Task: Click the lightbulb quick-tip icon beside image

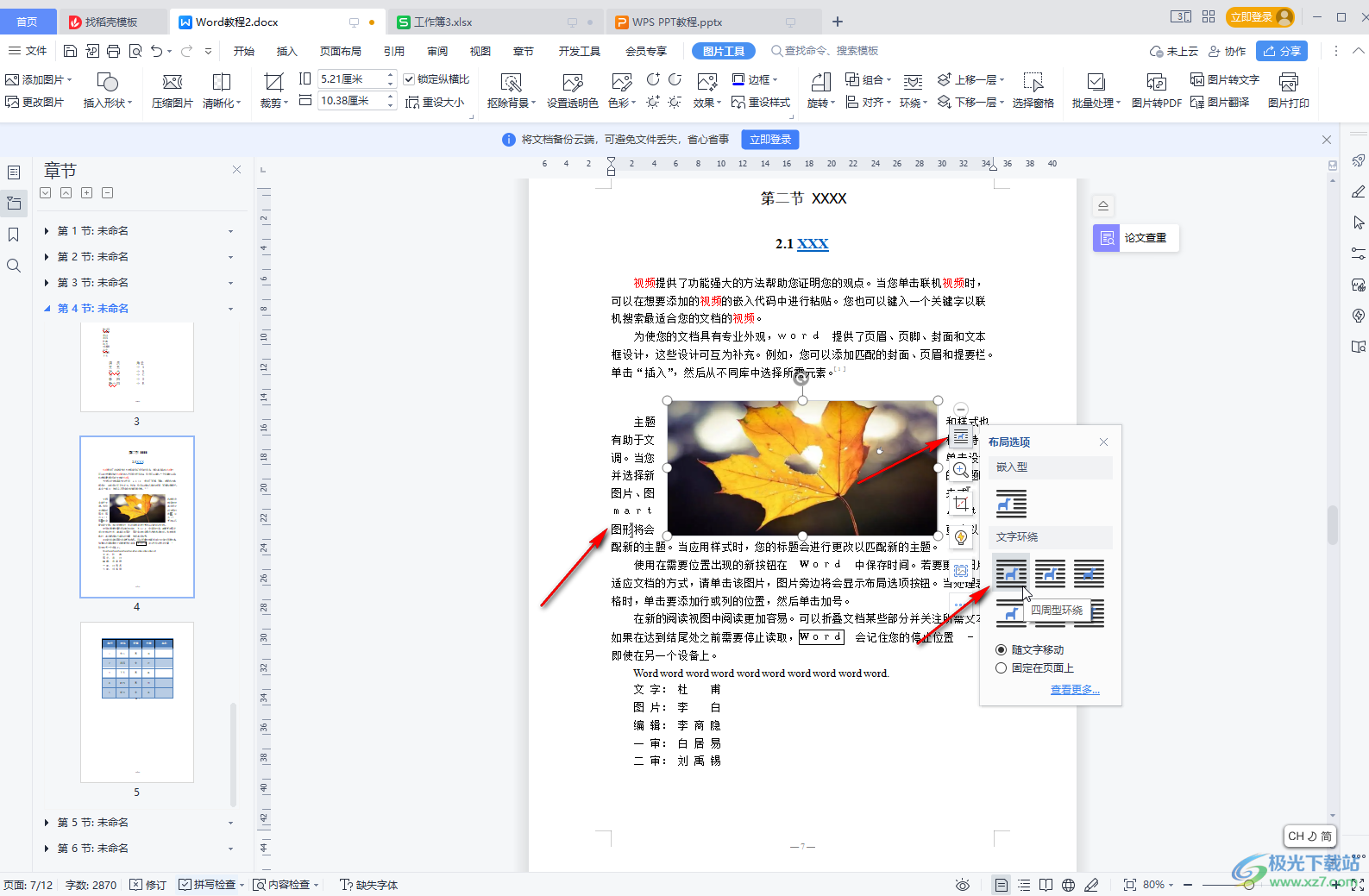Action: tap(961, 537)
